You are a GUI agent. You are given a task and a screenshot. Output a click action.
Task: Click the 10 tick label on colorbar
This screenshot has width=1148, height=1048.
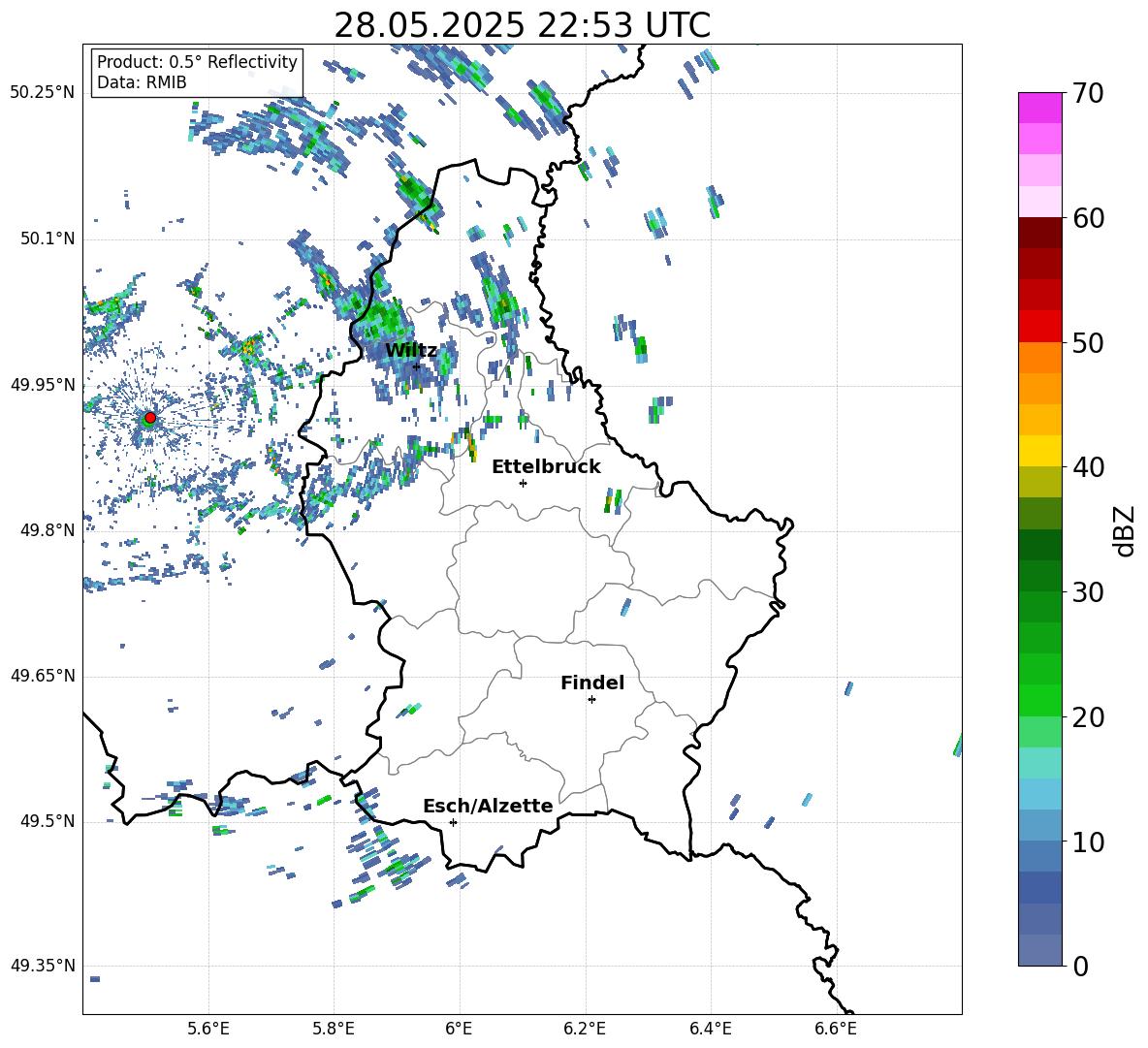click(1088, 842)
